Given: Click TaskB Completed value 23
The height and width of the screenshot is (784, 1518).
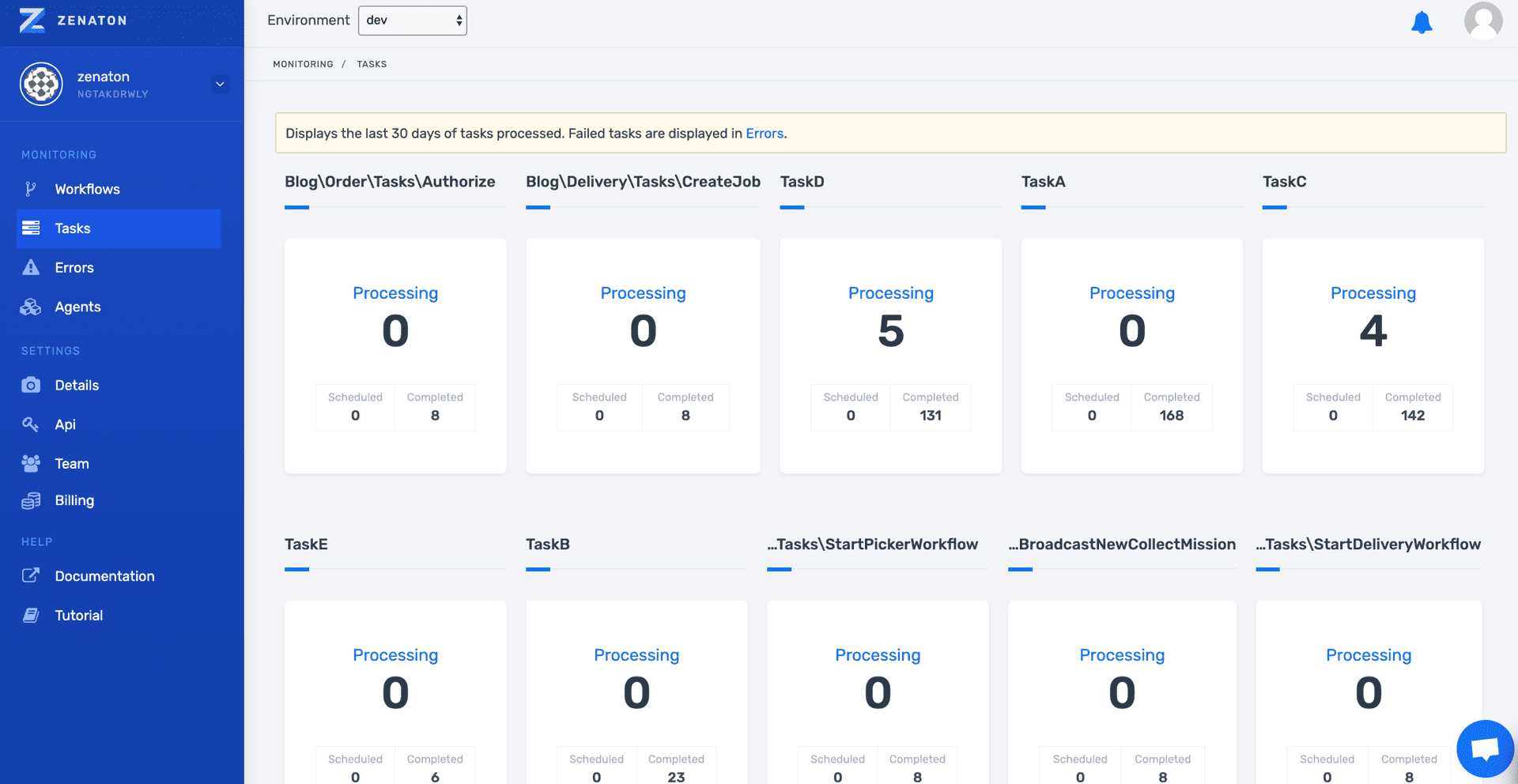Looking at the screenshot, I should tap(676, 777).
